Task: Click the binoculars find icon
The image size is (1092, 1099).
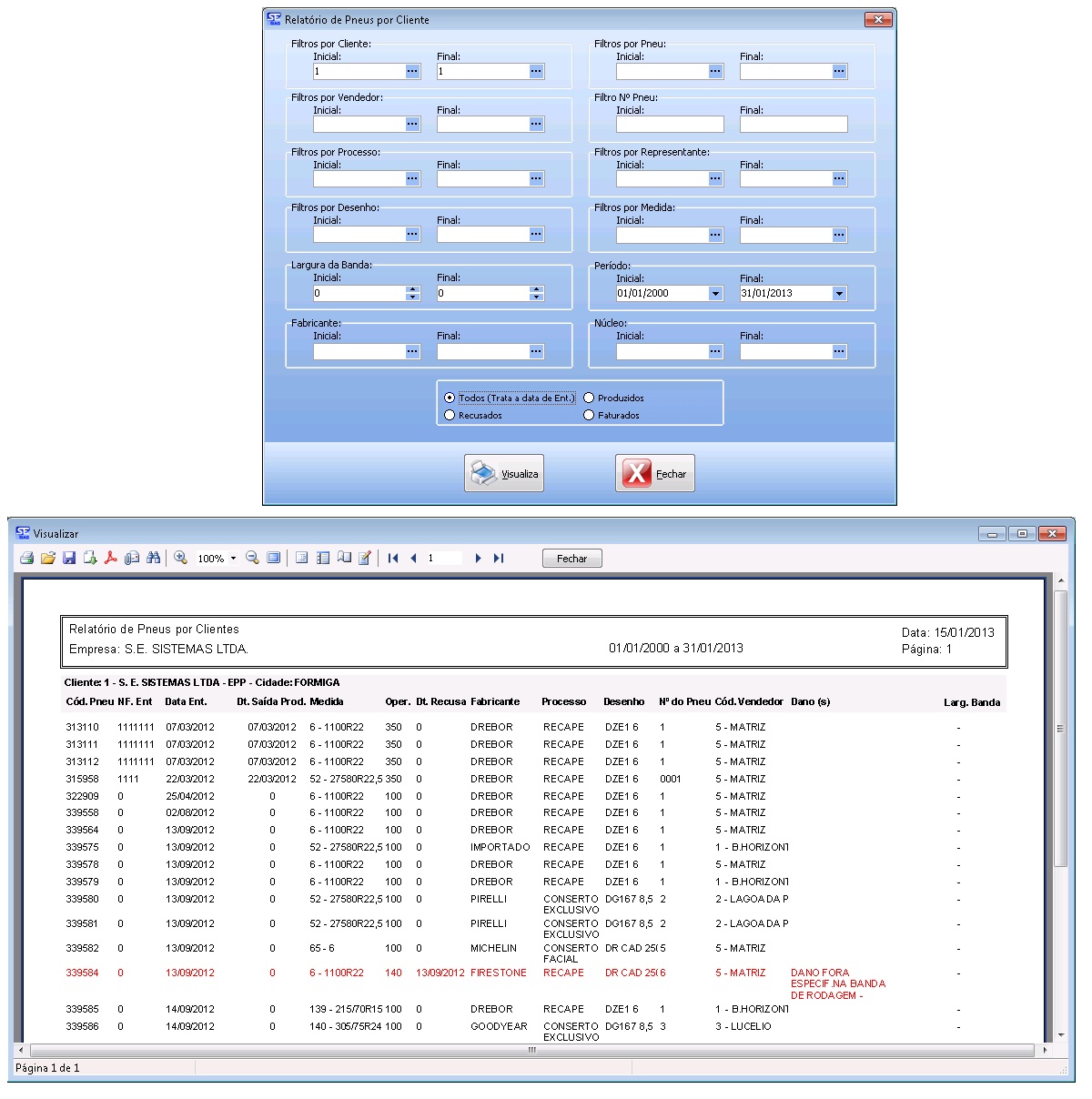Action: (x=153, y=559)
